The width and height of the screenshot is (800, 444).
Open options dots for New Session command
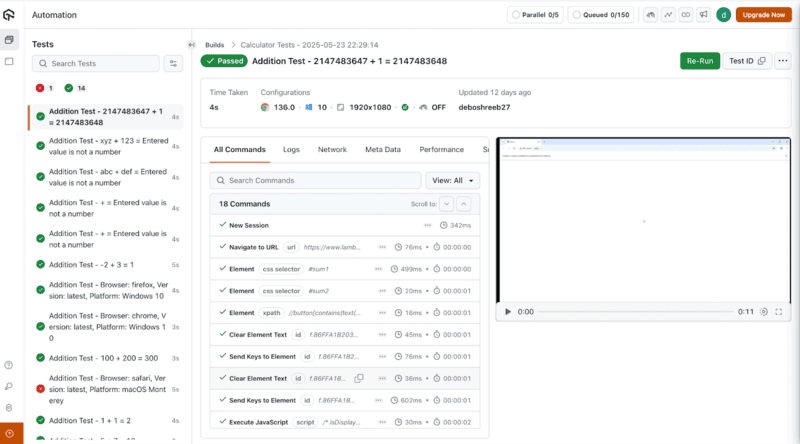coord(428,225)
